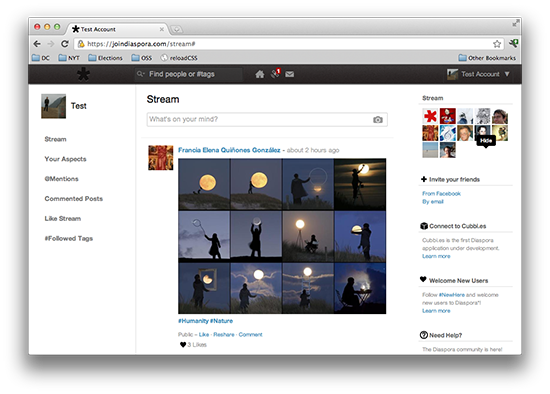Click the red asterisk avatar thumbnail

pos(430,116)
